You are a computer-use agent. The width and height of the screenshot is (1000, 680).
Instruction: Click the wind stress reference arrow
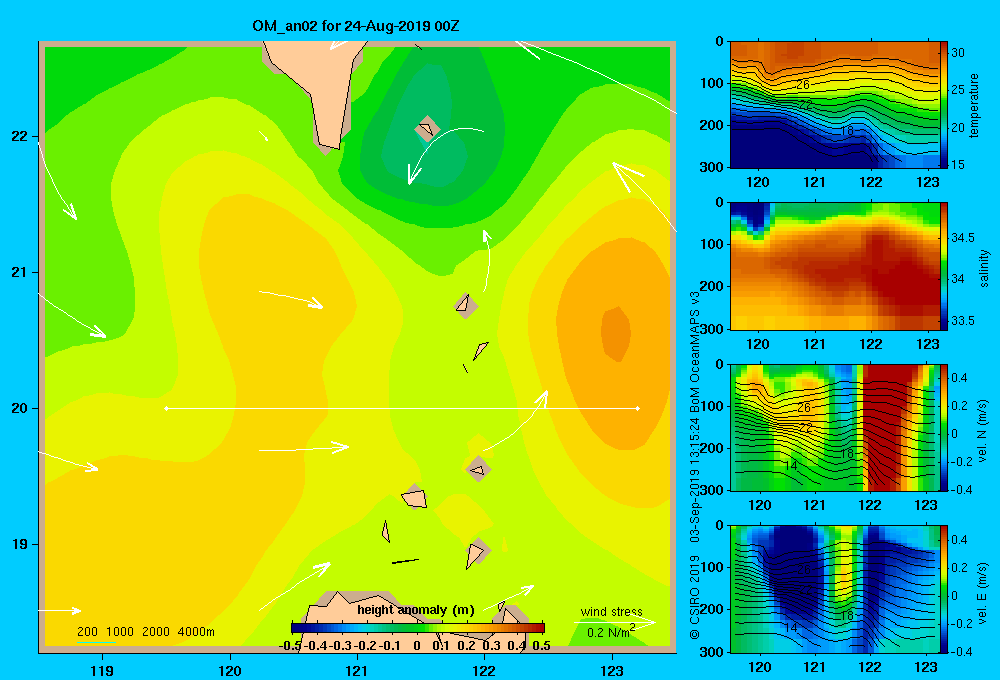[x=614, y=622]
